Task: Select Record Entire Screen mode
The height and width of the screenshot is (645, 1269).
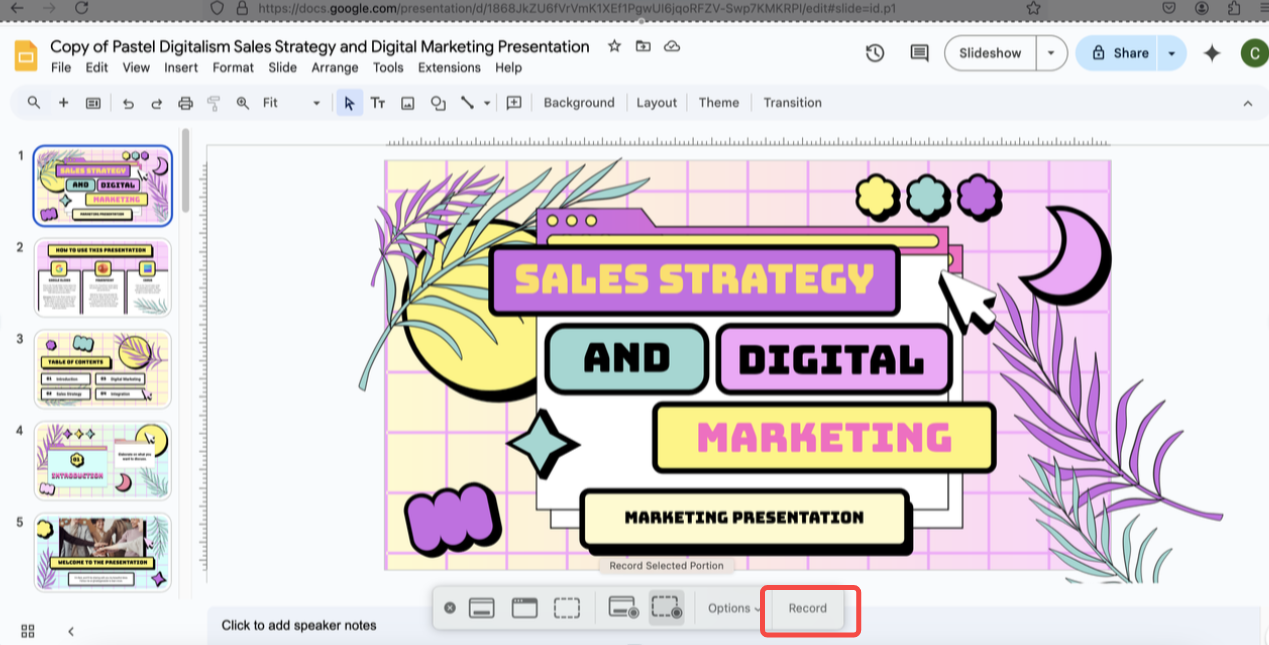Action: (x=623, y=608)
